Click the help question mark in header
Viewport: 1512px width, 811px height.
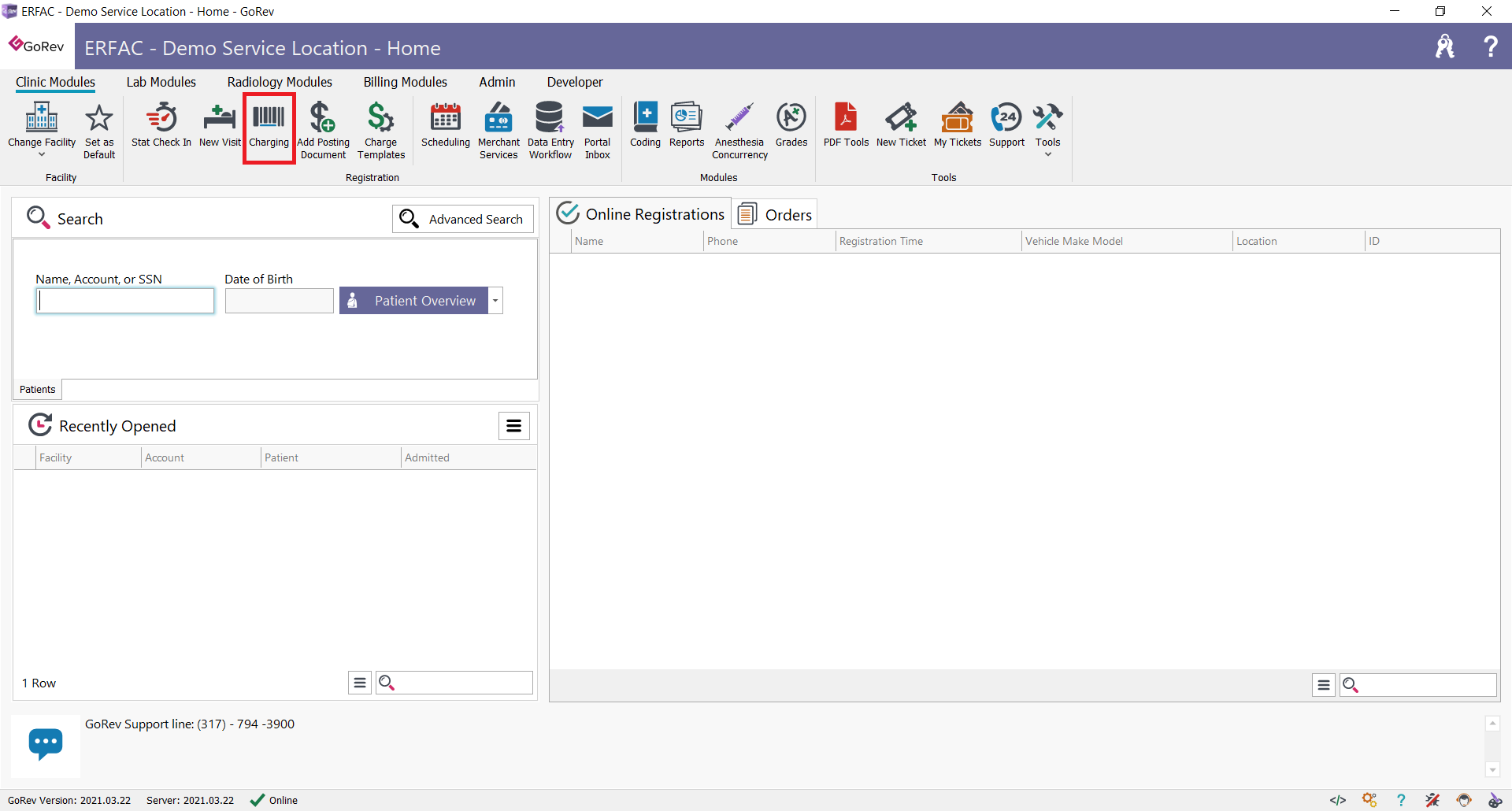[x=1490, y=46]
